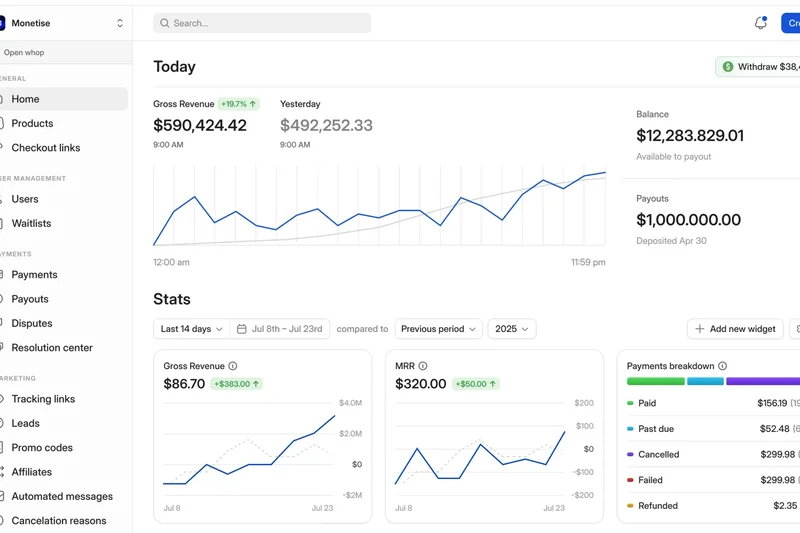Open Promo codes in the sidebar

tap(42, 448)
